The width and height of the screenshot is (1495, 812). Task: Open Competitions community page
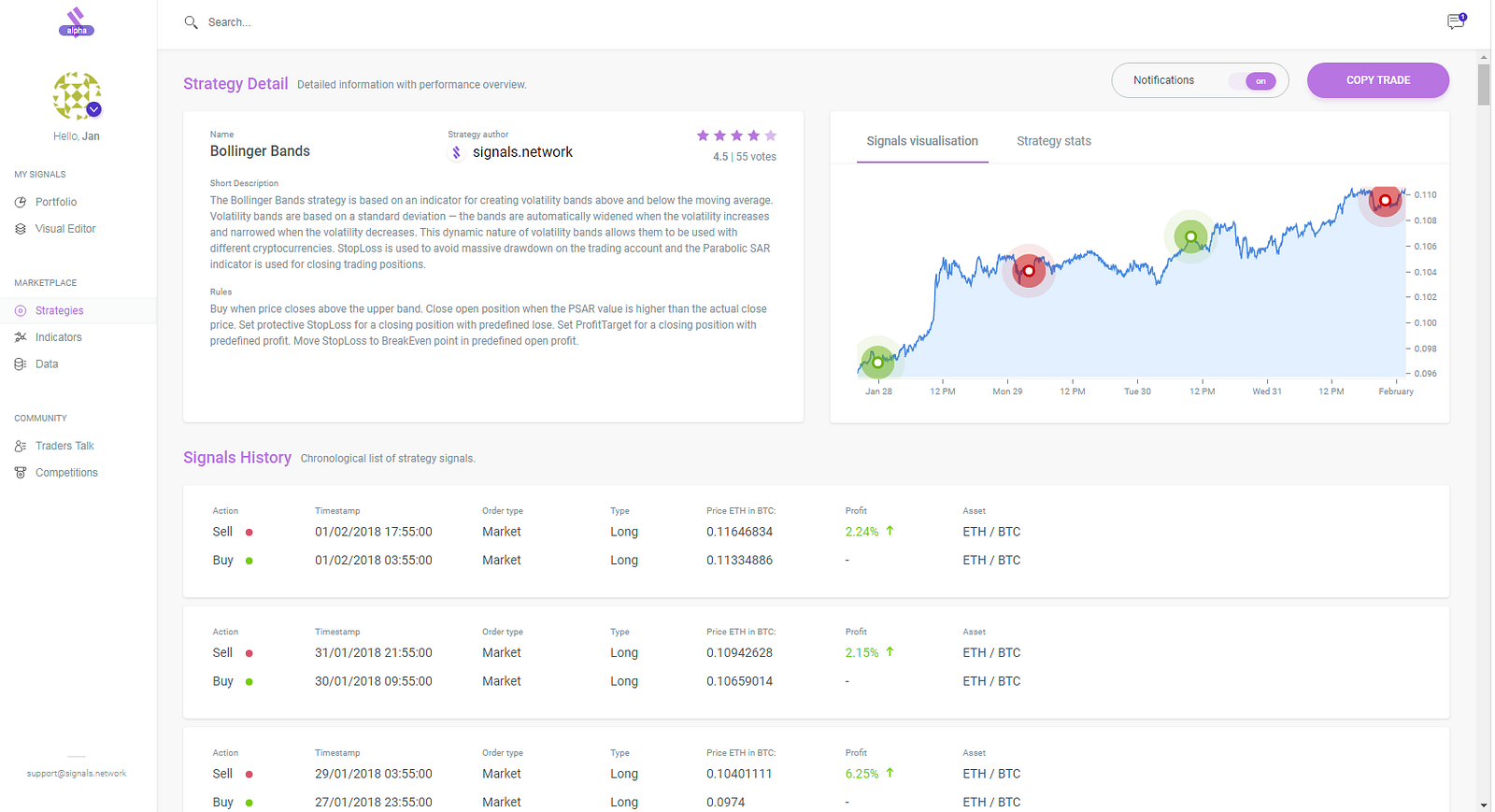(66, 473)
